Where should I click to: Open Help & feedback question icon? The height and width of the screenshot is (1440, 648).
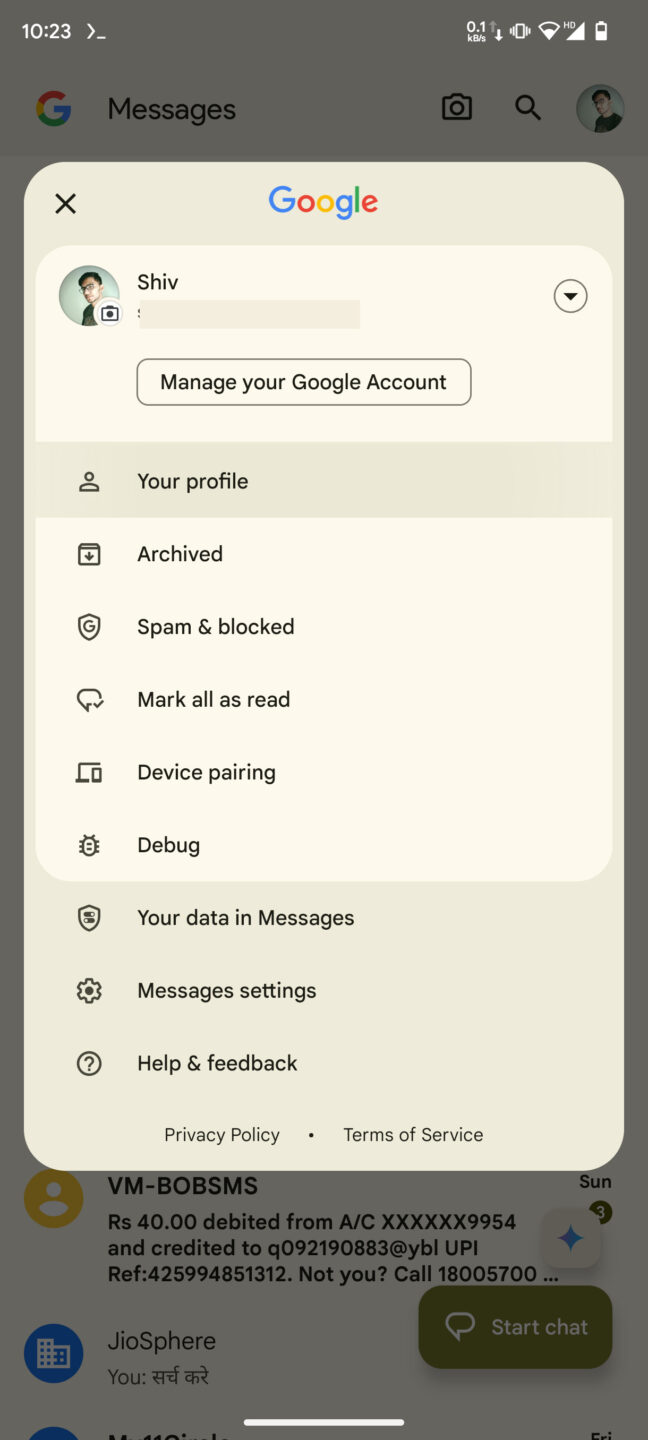(89, 1063)
